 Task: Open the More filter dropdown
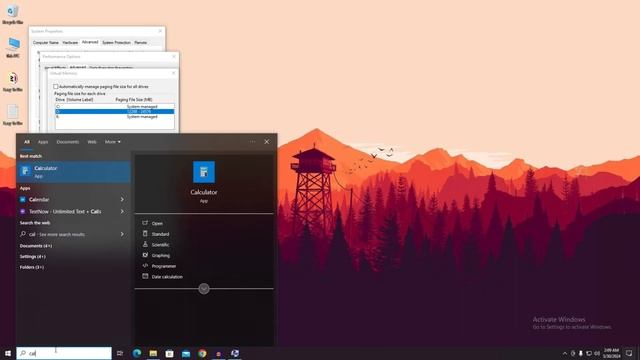pyautogui.click(x=113, y=142)
